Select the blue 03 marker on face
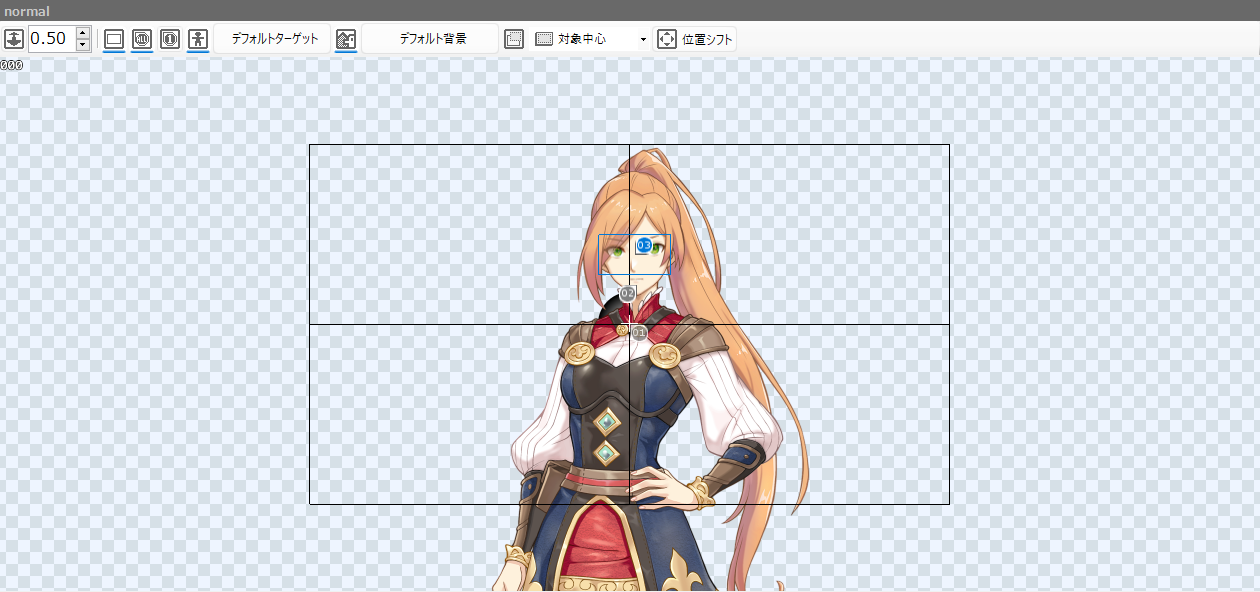 click(644, 245)
